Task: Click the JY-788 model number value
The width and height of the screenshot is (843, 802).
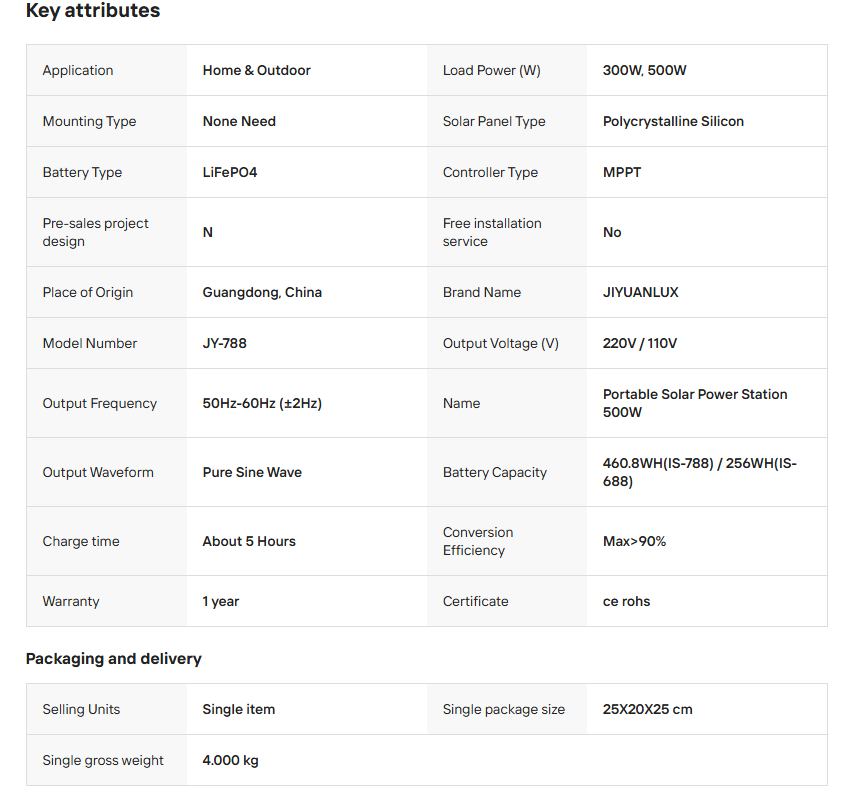Action: point(224,343)
